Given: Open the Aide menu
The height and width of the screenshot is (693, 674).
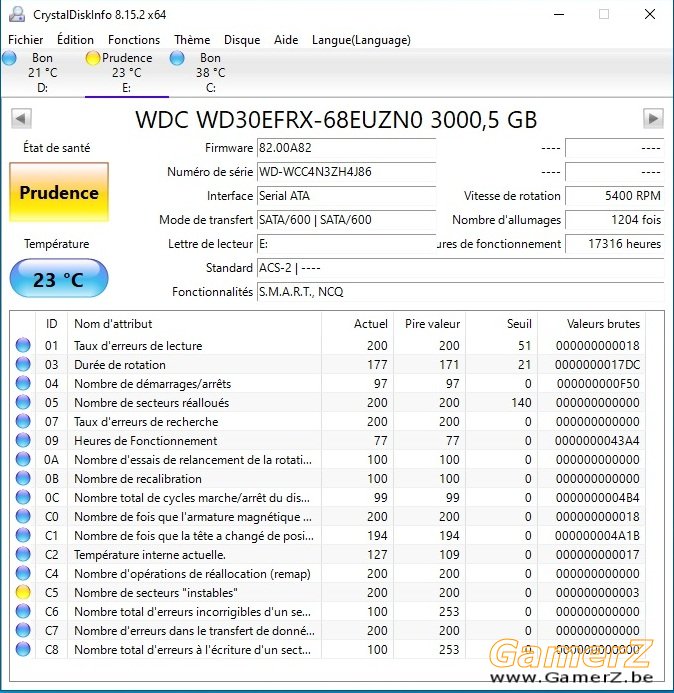Looking at the screenshot, I should (286, 40).
